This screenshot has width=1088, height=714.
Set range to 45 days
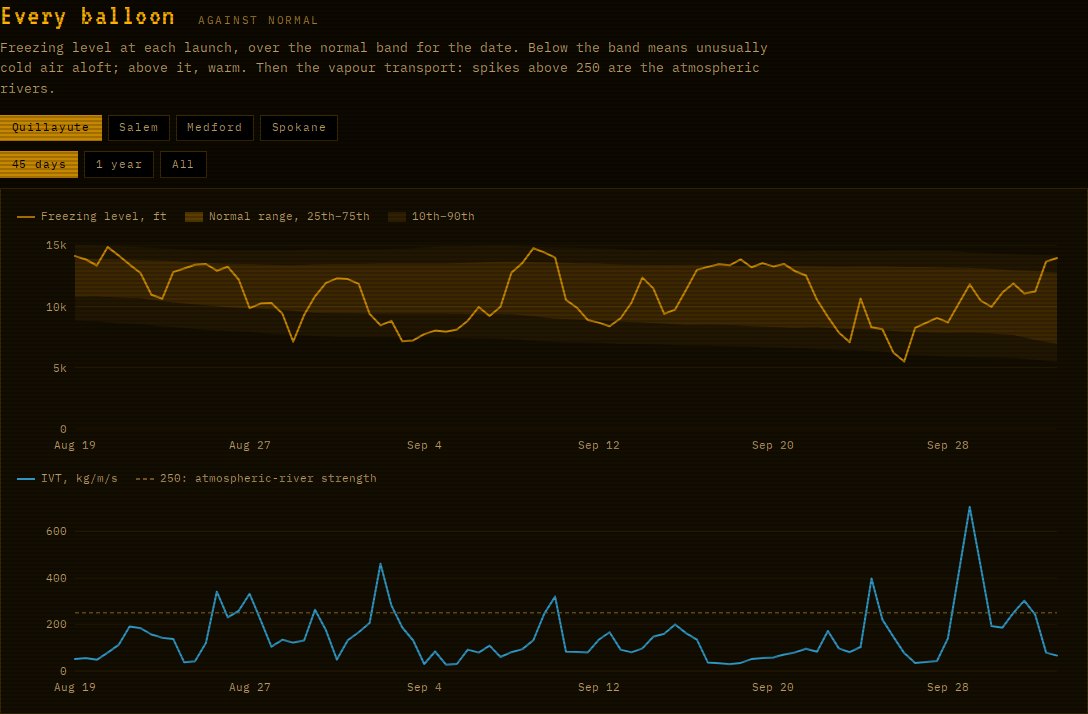(x=39, y=164)
